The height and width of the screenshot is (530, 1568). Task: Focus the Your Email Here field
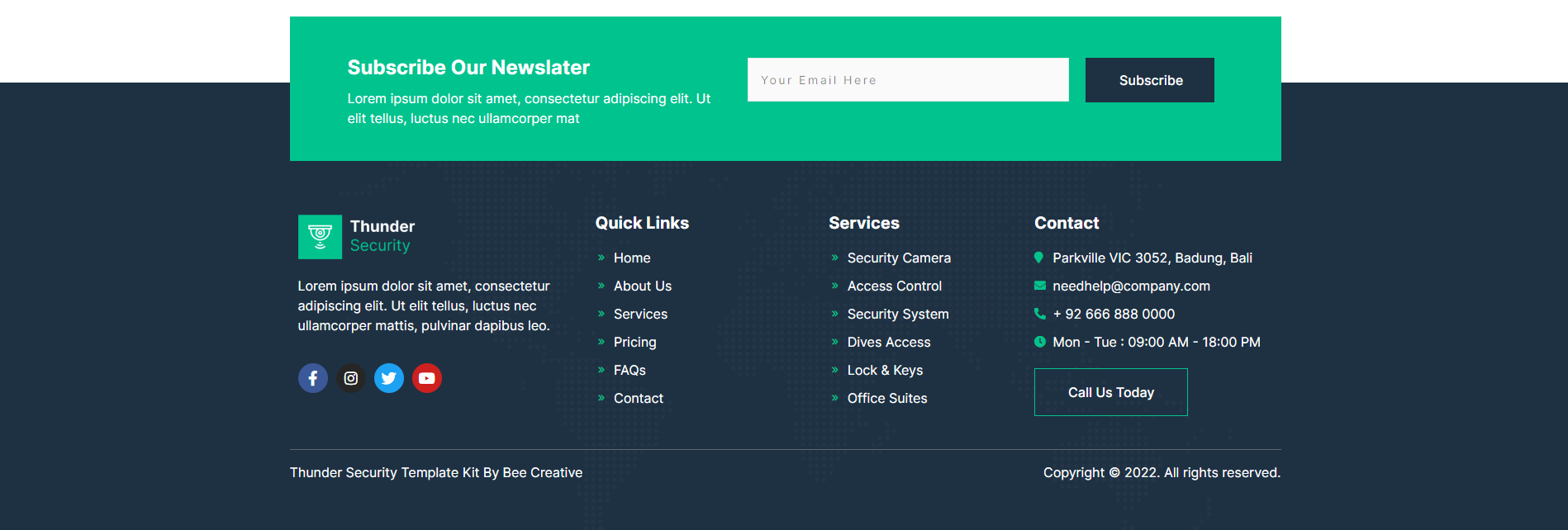[908, 80]
